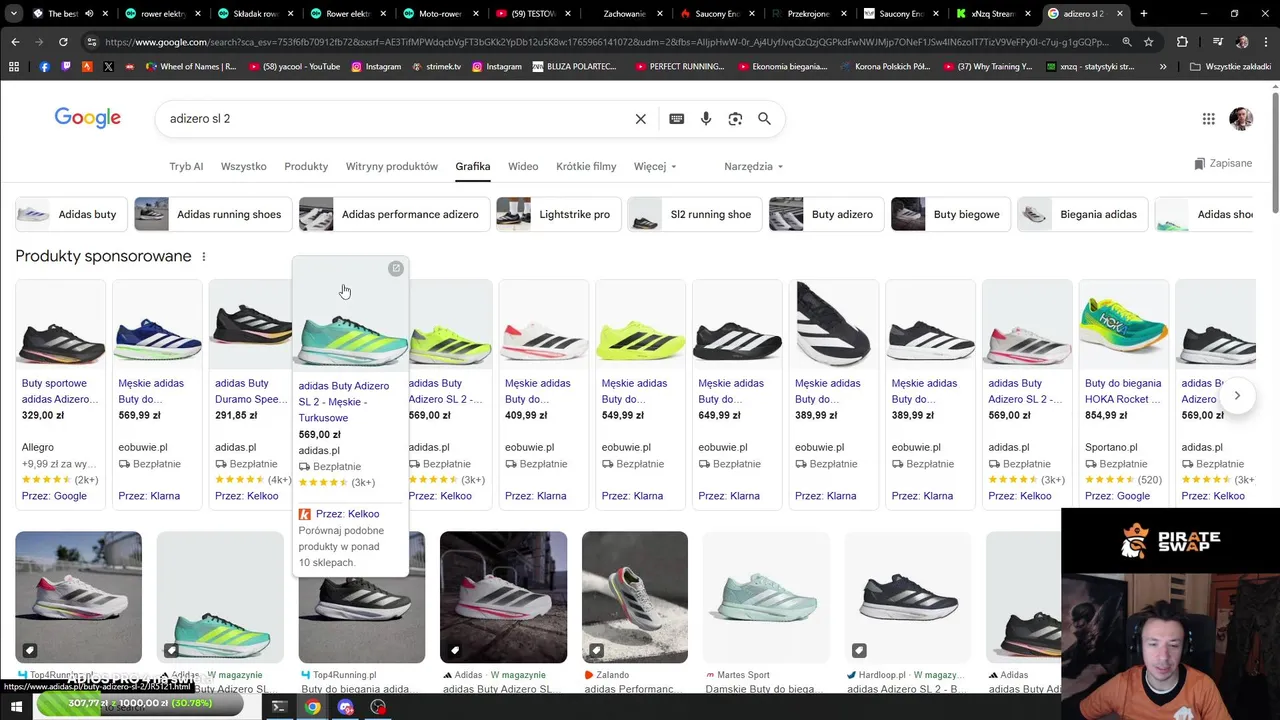This screenshot has width=1280, height=720.
Task: Reload the page
Action: click(63, 42)
